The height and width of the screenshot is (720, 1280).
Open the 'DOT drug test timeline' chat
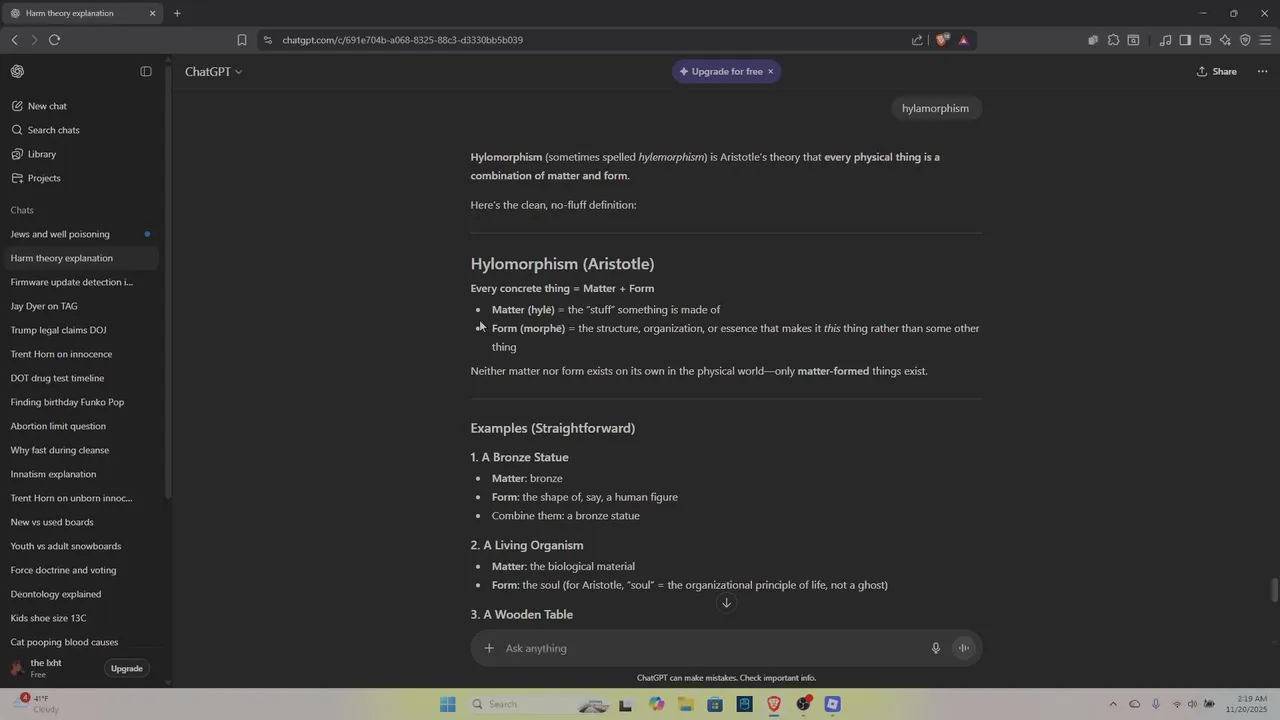tap(80, 378)
